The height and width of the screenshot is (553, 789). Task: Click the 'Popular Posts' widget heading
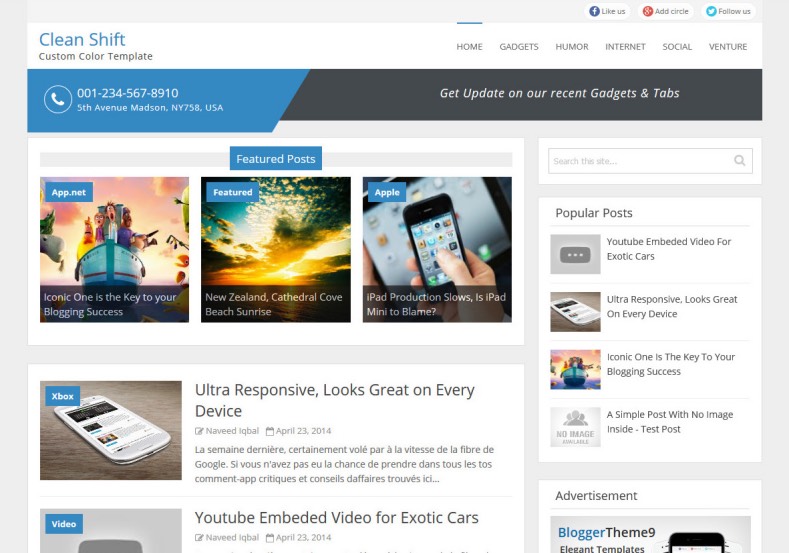pyautogui.click(x=594, y=213)
